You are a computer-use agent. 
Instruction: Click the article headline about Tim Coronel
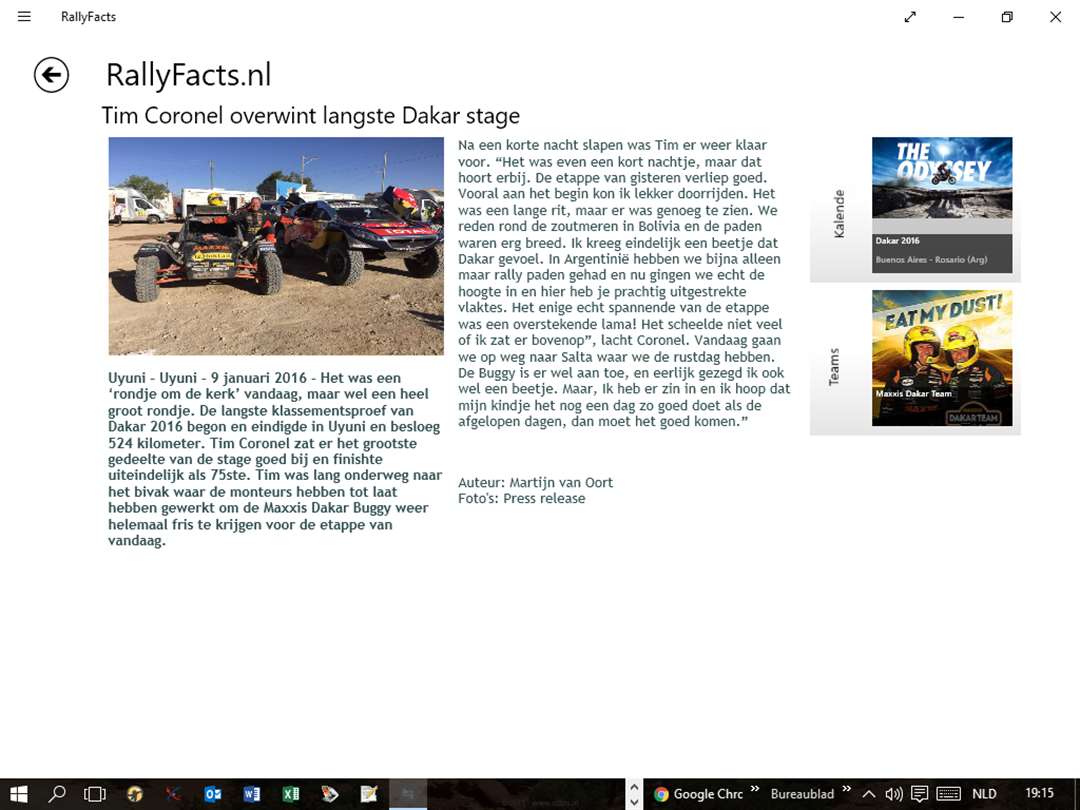point(311,116)
